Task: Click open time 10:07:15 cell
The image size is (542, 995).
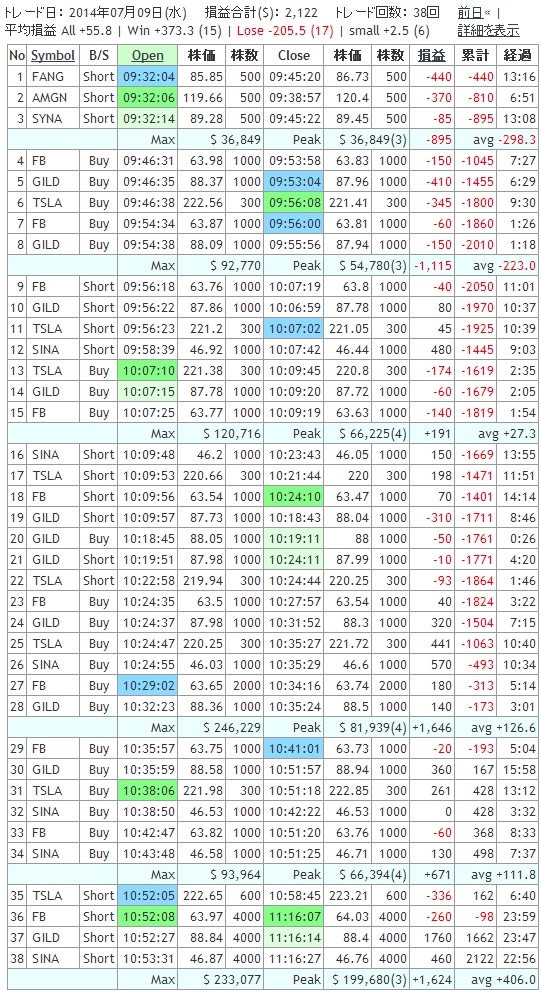Action: [147, 391]
